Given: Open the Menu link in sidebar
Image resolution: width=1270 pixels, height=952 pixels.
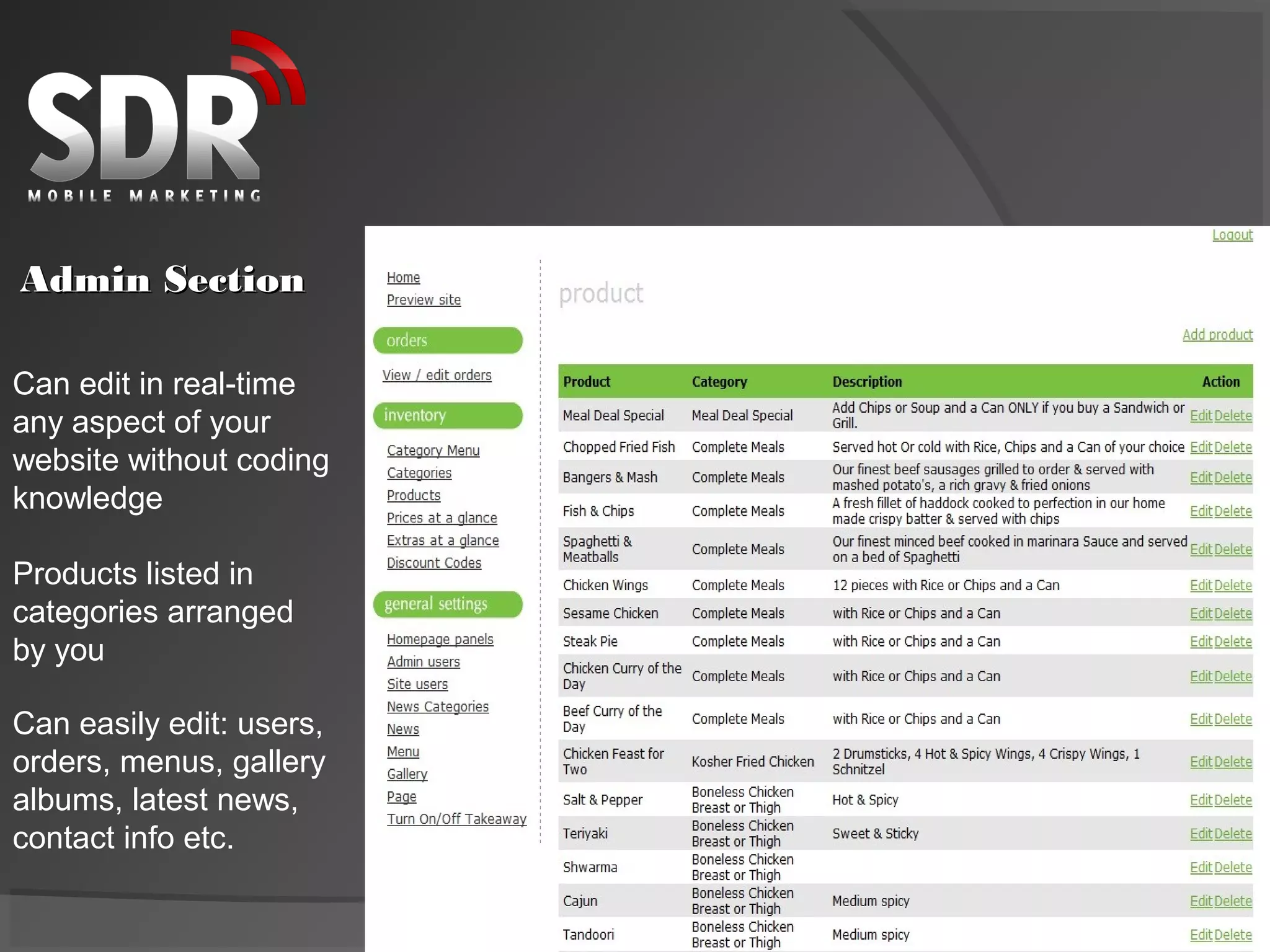Looking at the screenshot, I should point(402,752).
